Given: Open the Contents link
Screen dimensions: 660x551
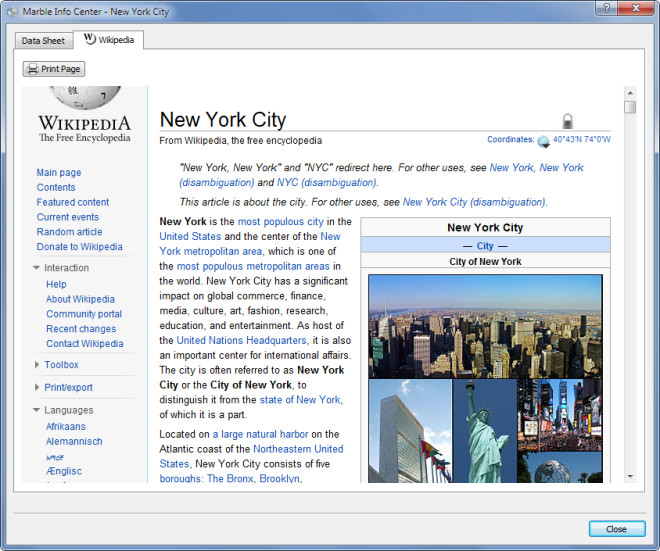Looking at the screenshot, I should tap(56, 187).
